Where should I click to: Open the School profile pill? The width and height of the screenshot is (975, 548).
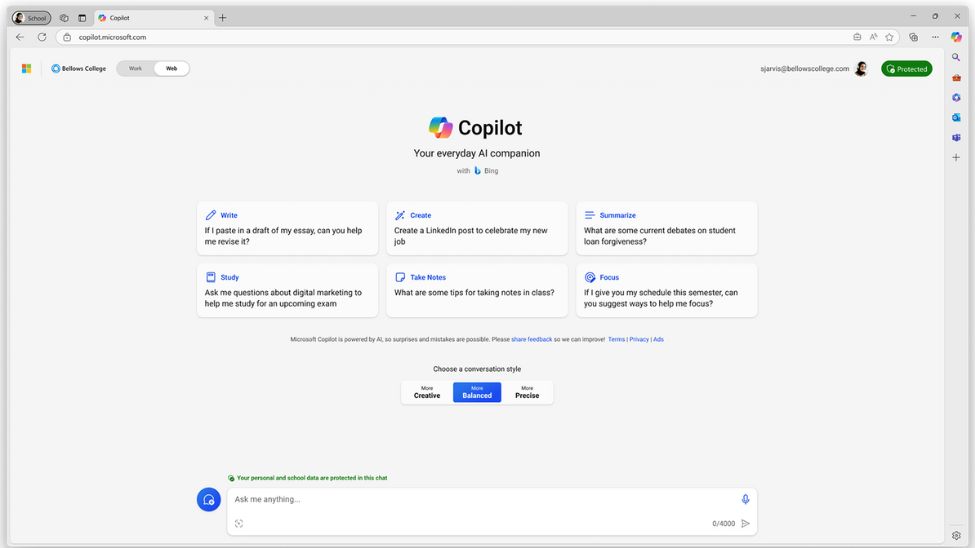[x=31, y=18]
